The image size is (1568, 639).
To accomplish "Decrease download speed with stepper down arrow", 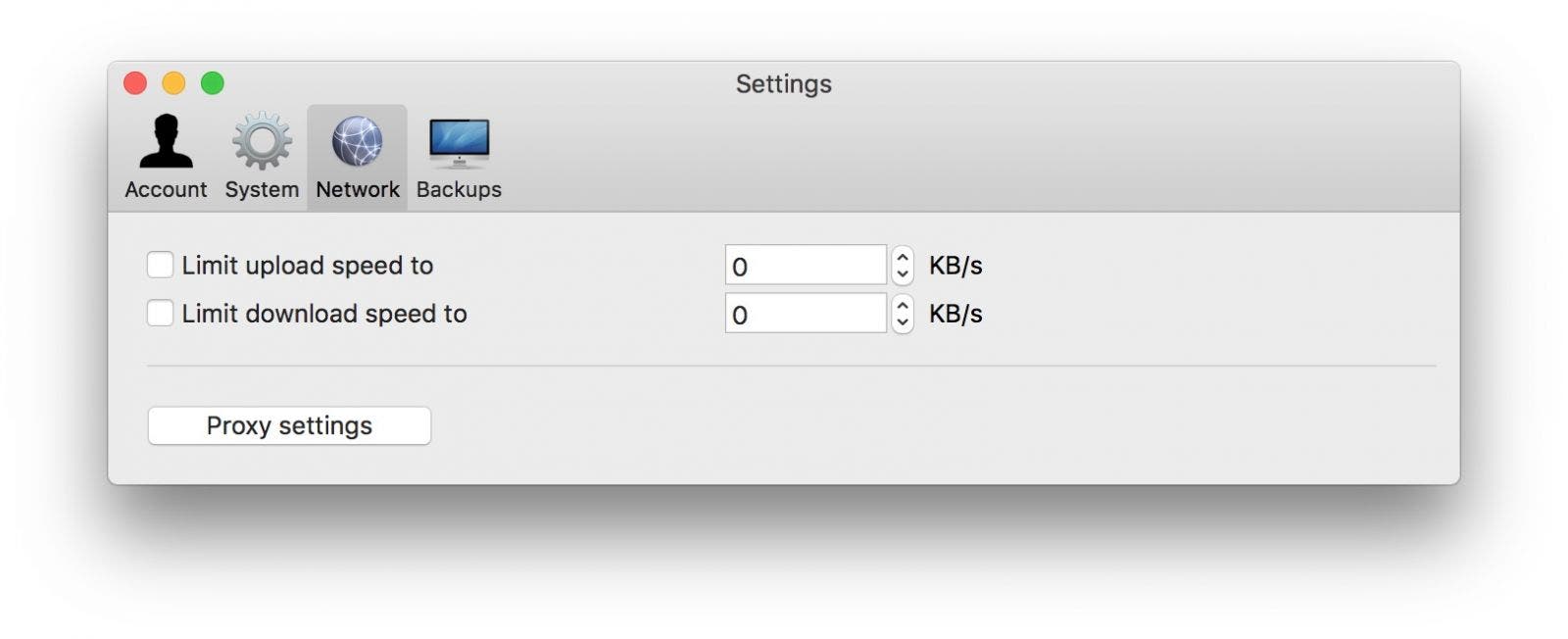I will click(903, 322).
